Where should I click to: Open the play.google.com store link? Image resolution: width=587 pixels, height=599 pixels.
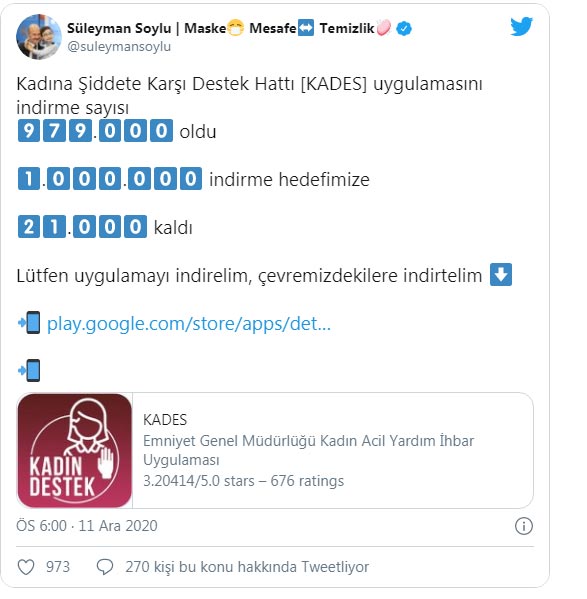tap(189, 324)
